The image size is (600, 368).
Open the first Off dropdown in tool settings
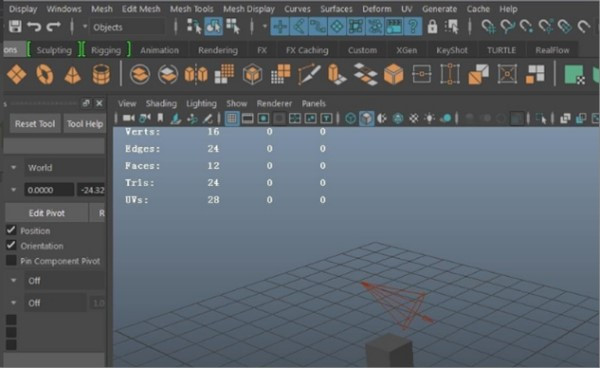point(65,280)
